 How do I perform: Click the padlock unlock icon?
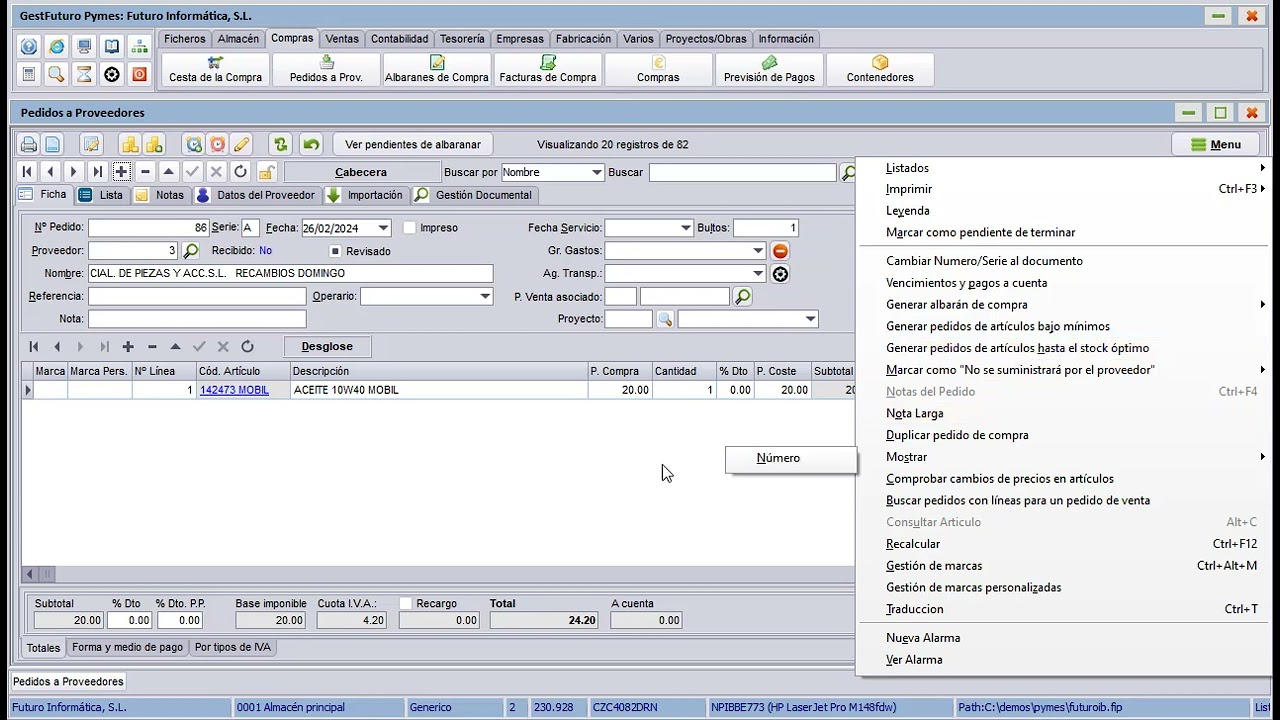(266, 172)
